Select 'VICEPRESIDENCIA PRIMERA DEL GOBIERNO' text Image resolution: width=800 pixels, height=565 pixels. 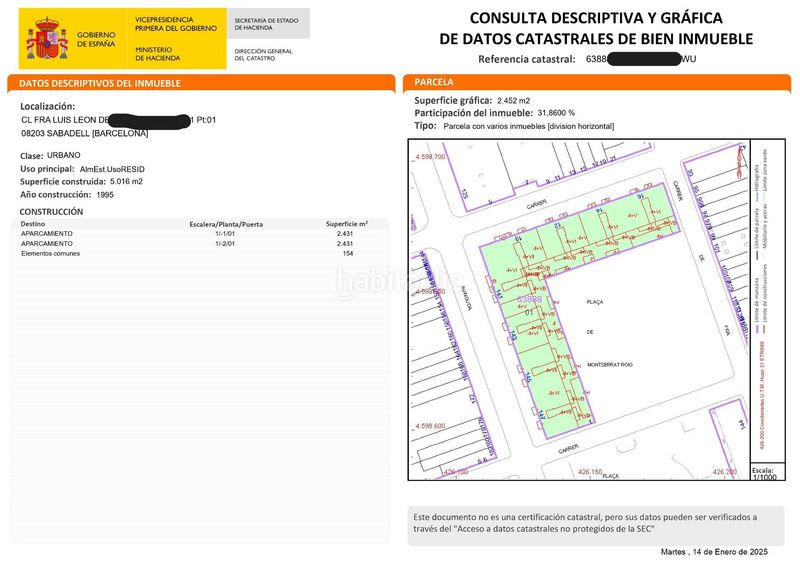pyautogui.click(x=176, y=23)
